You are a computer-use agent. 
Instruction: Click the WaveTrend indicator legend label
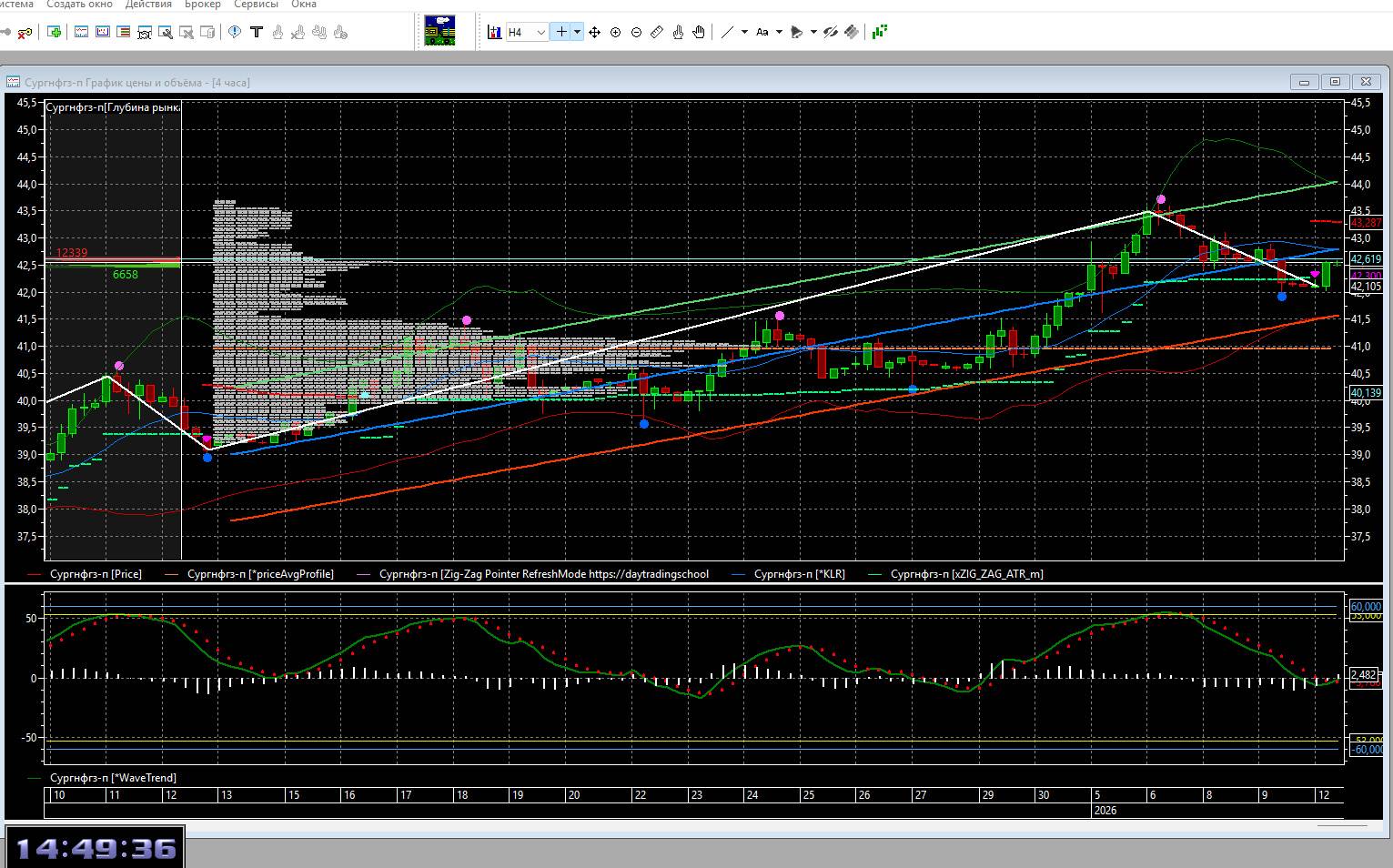tap(113, 778)
